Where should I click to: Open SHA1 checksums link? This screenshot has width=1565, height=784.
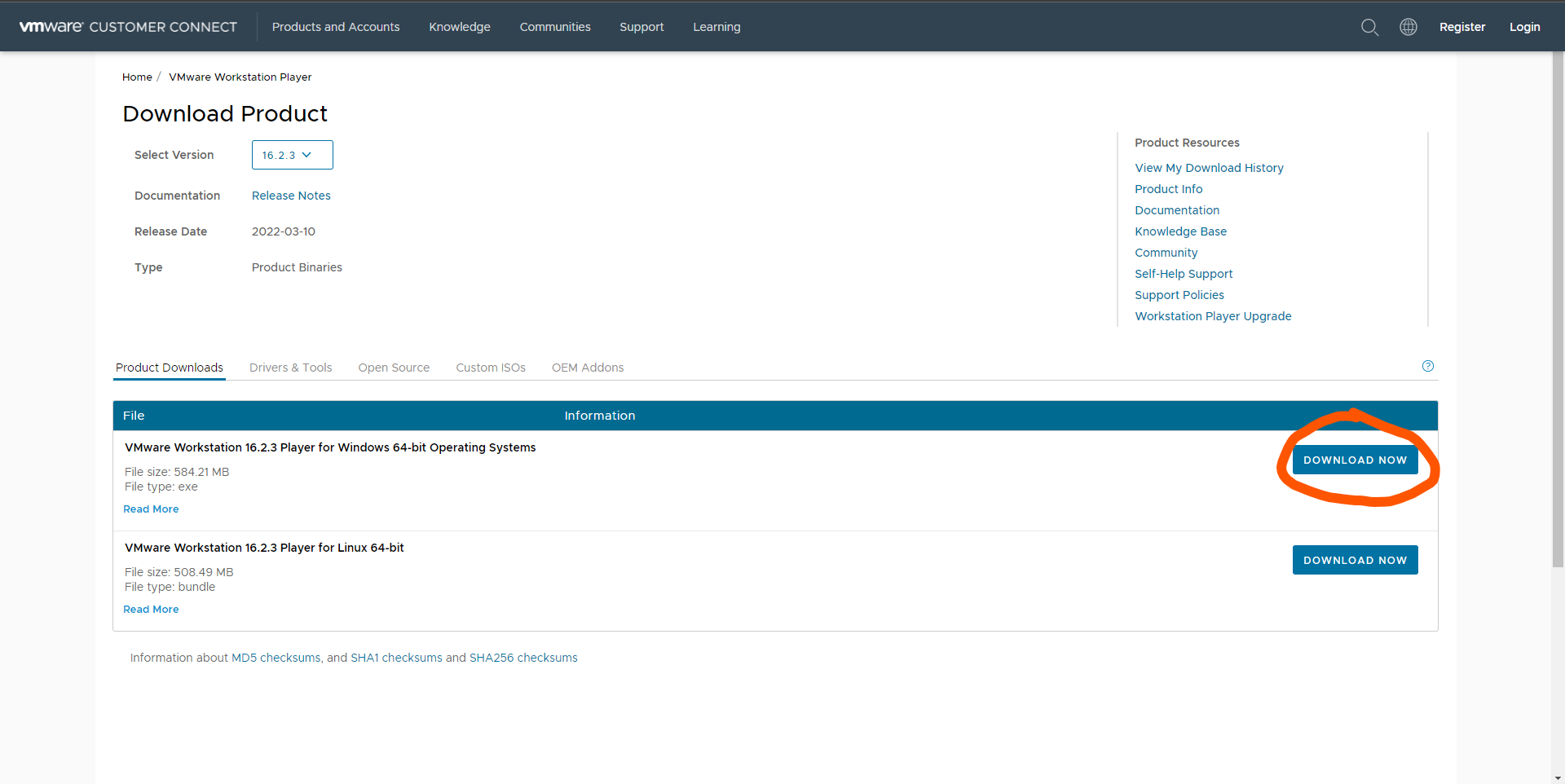[396, 658]
